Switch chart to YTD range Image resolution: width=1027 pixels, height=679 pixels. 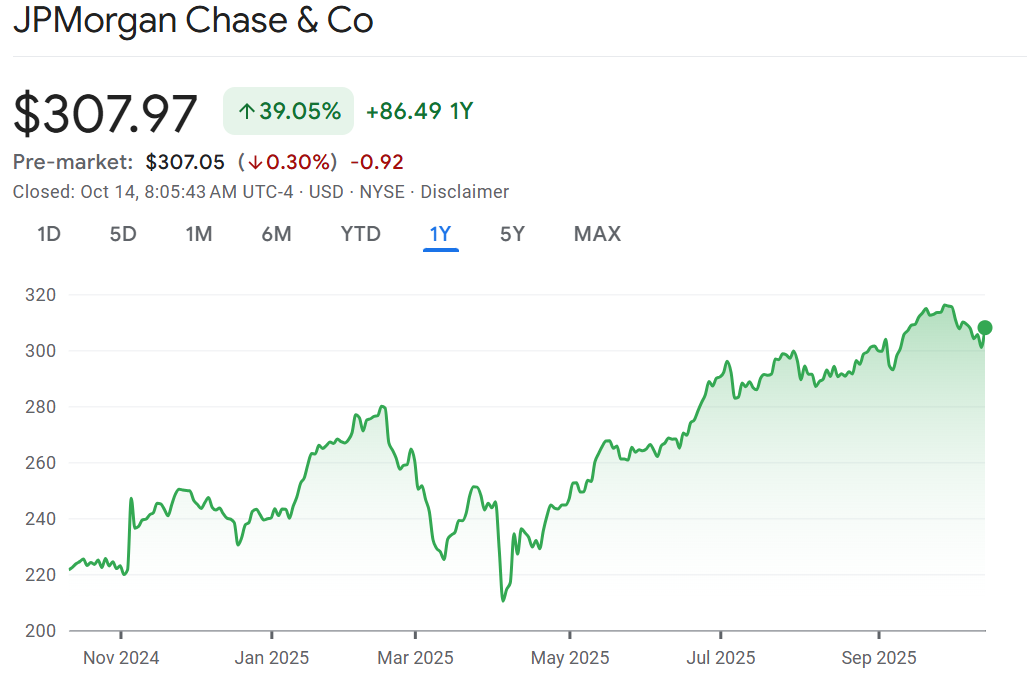click(x=360, y=234)
